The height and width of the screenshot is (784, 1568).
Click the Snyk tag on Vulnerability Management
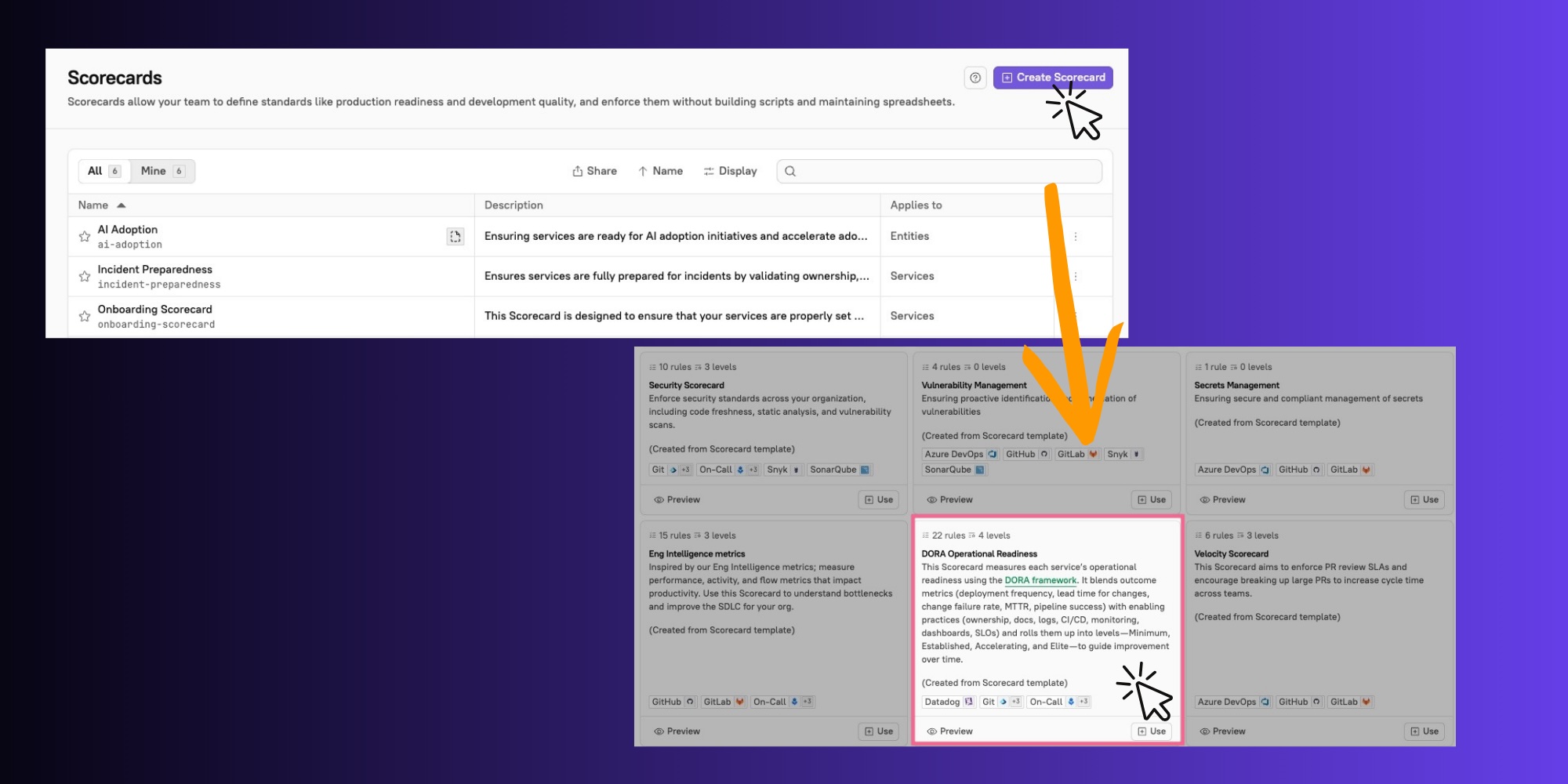pos(1124,455)
